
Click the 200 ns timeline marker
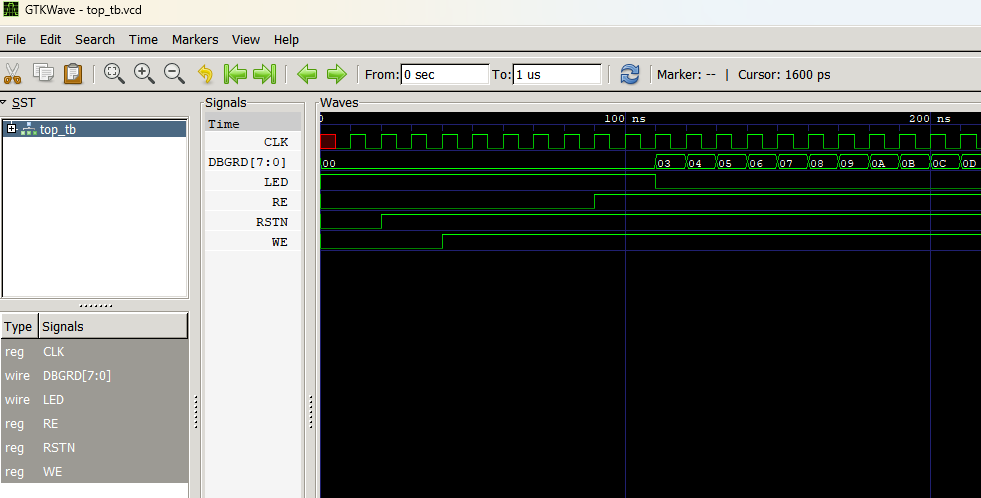(930, 118)
